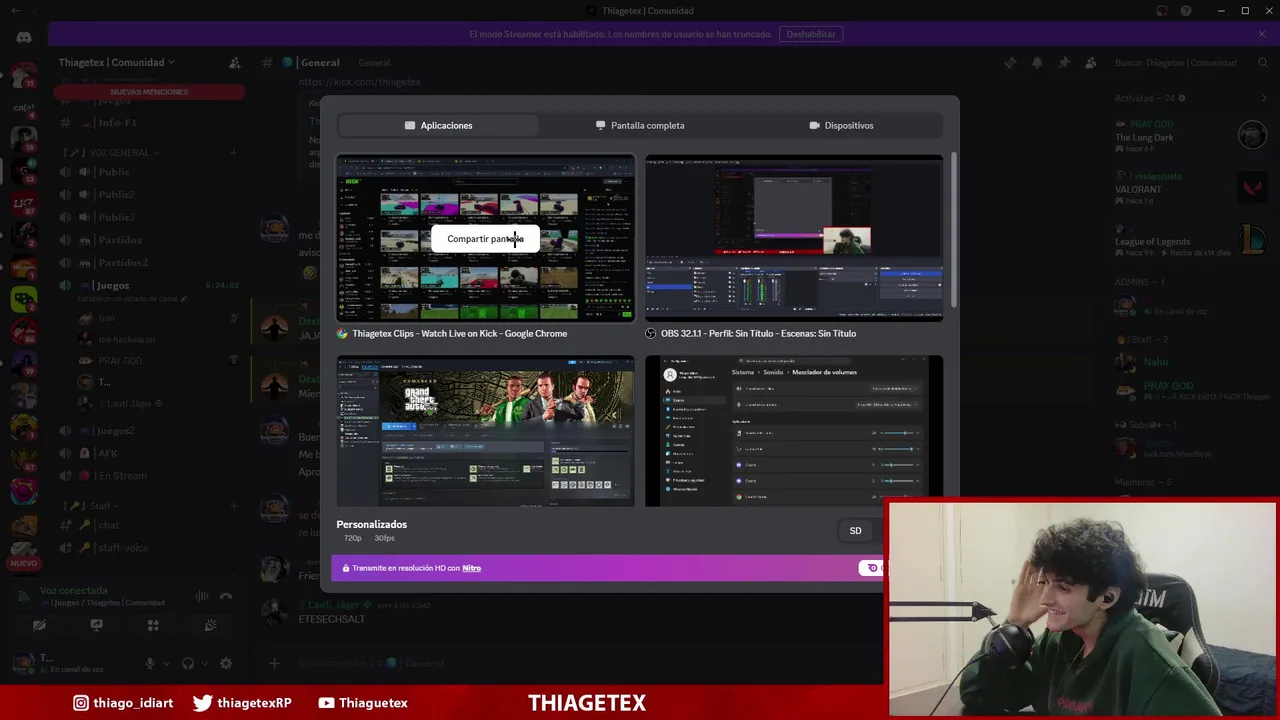The height and width of the screenshot is (720, 1280).
Task: Join Public3 voice channel
Action: tap(148, 217)
